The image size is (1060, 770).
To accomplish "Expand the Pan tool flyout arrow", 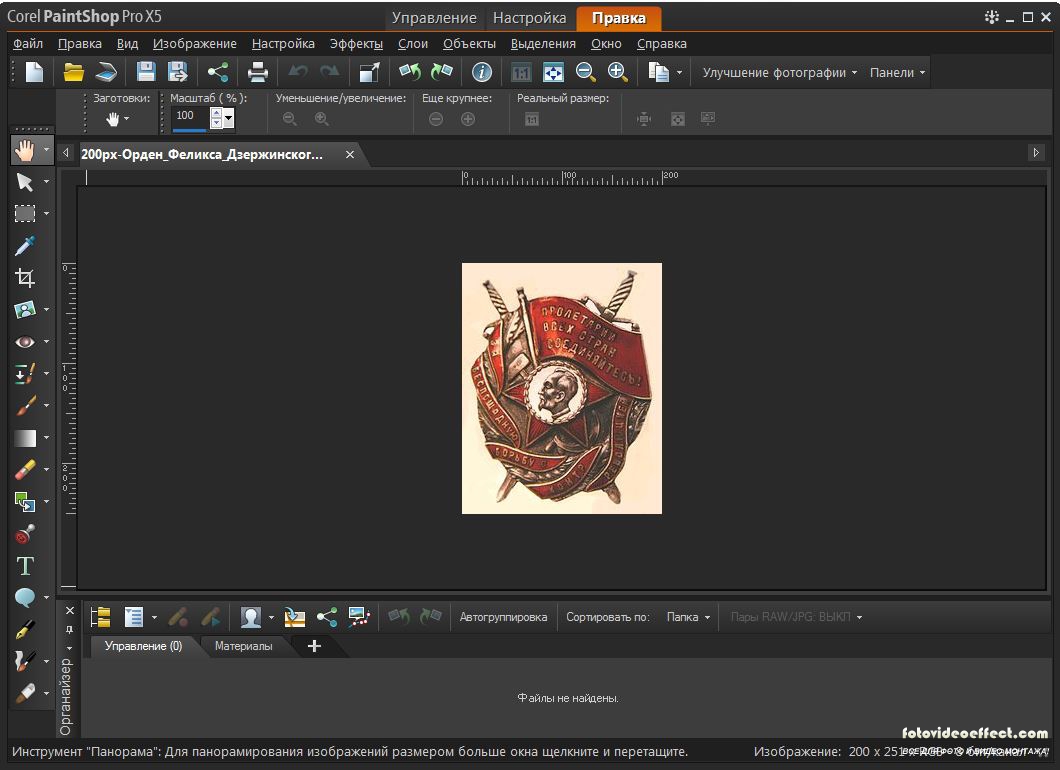I will pyautogui.click(x=46, y=150).
